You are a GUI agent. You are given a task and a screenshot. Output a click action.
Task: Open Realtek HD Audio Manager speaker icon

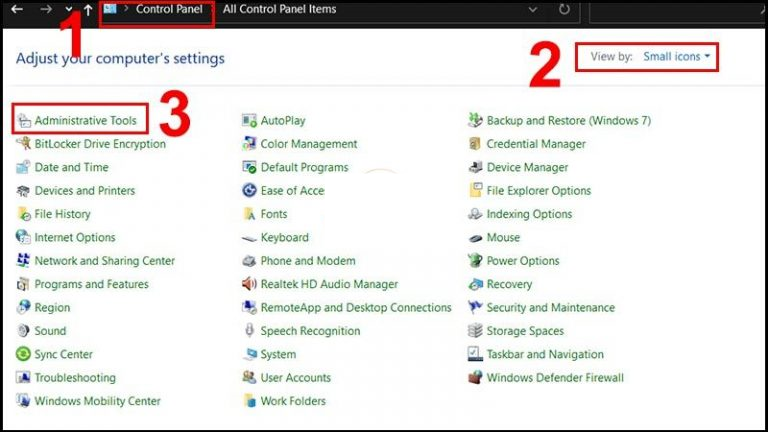249,284
